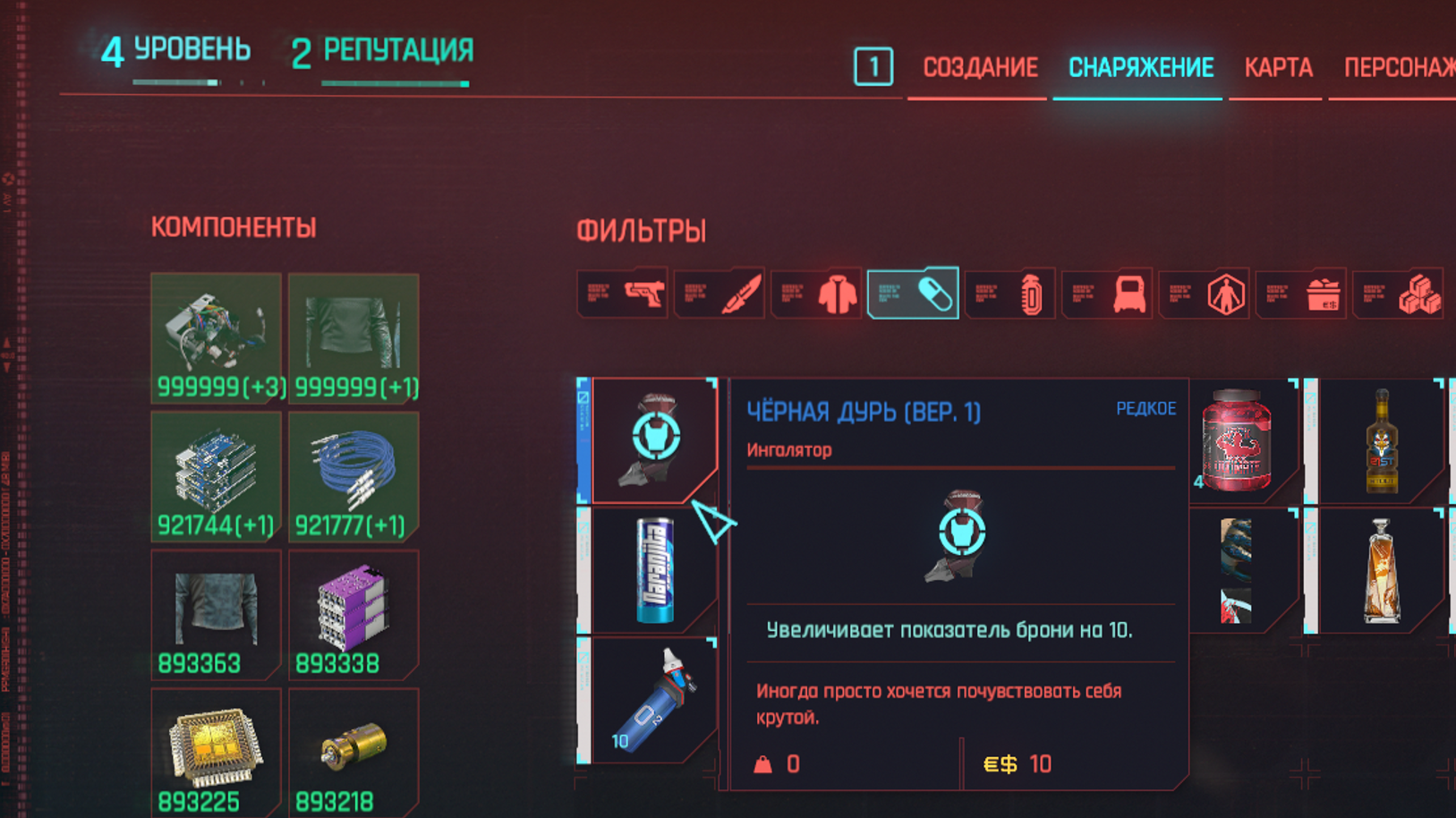This screenshot has height=818, width=1456.
Task: Select the grenades filter icon
Action: click(x=1010, y=293)
